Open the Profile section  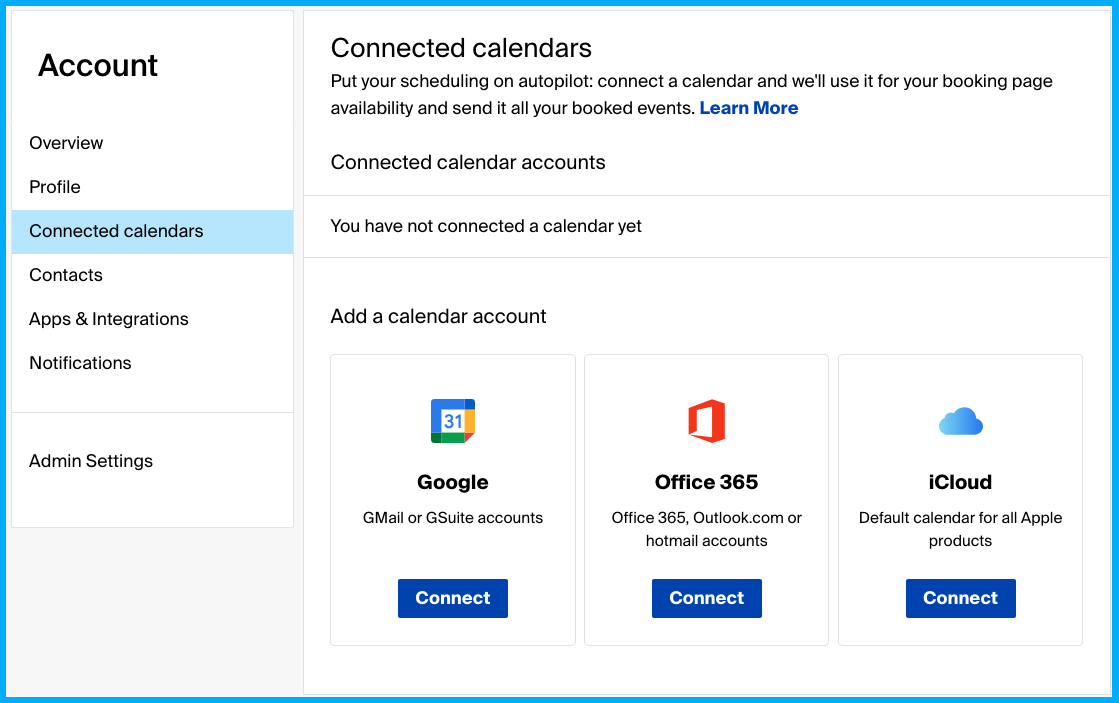55,187
